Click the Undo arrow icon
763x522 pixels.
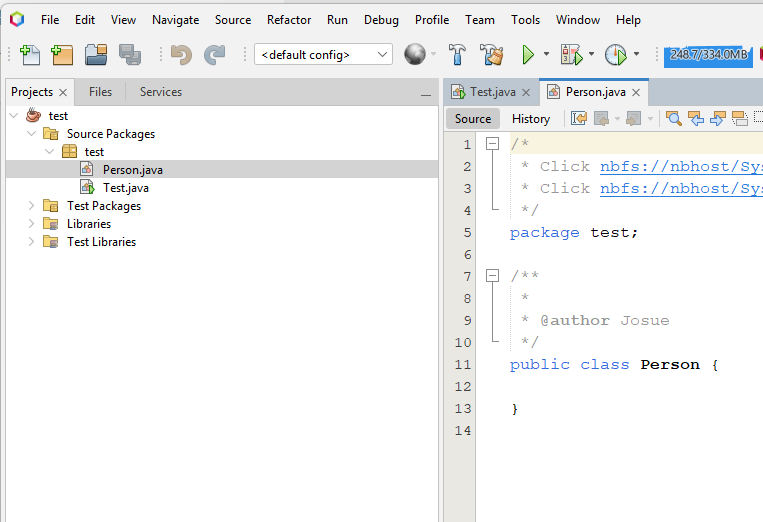(x=181, y=55)
